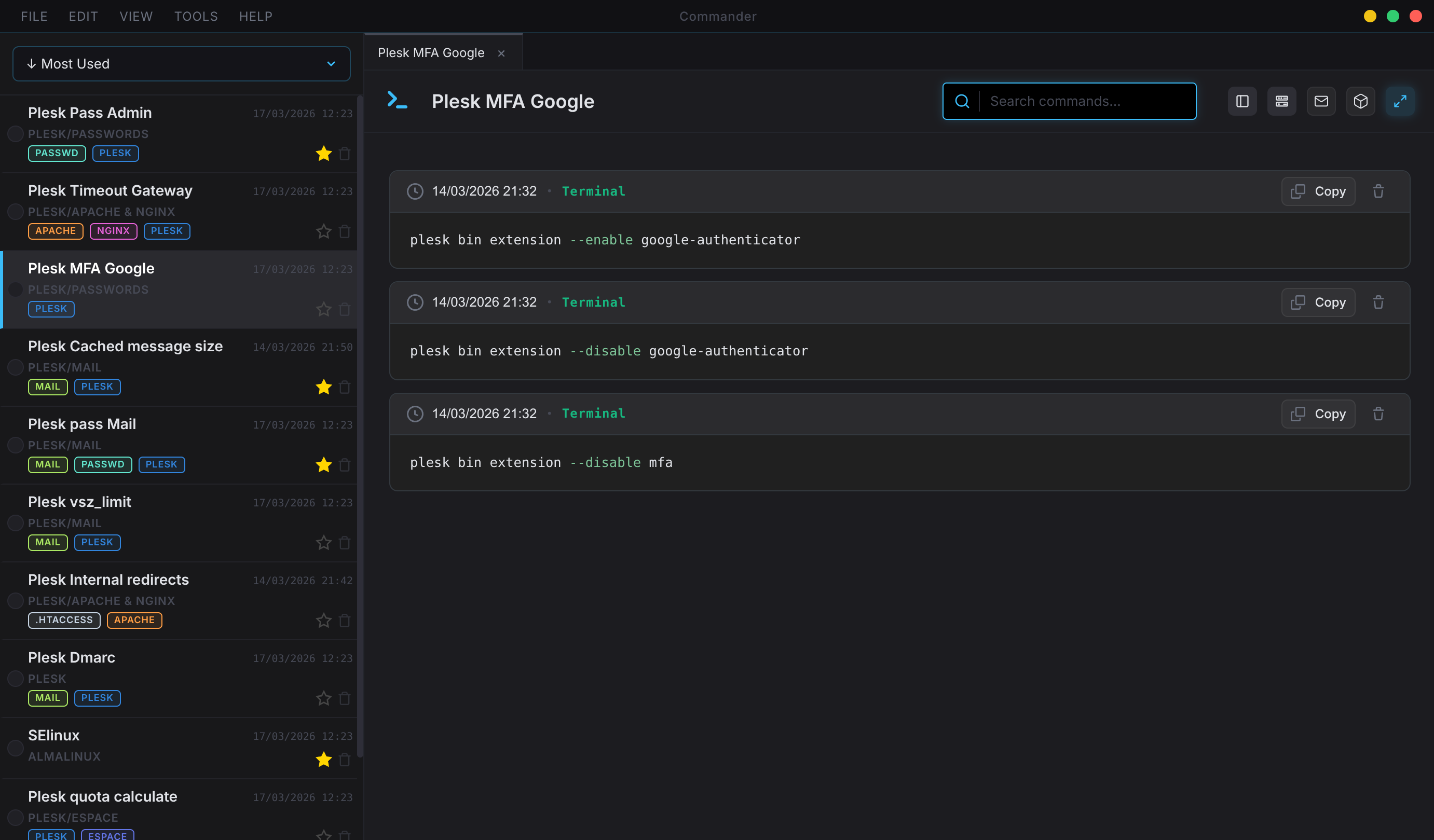Select the Plesk Pass Admin radio circle
The height and width of the screenshot is (840, 1434).
click(16, 134)
